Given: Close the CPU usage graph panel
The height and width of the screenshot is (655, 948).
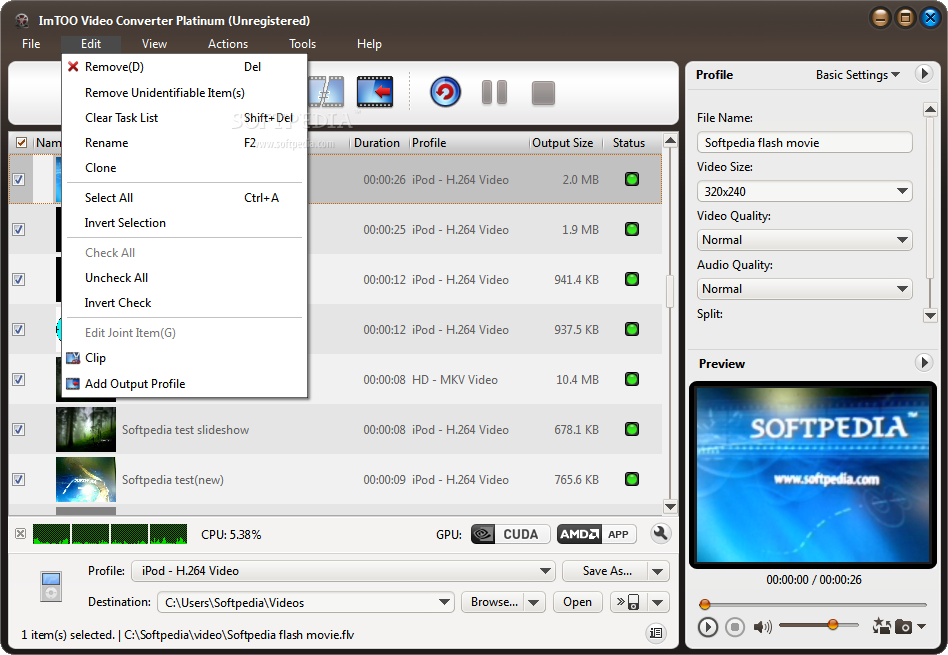Looking at the screenshot, I should pyautogui.click(x=21, y=533).
